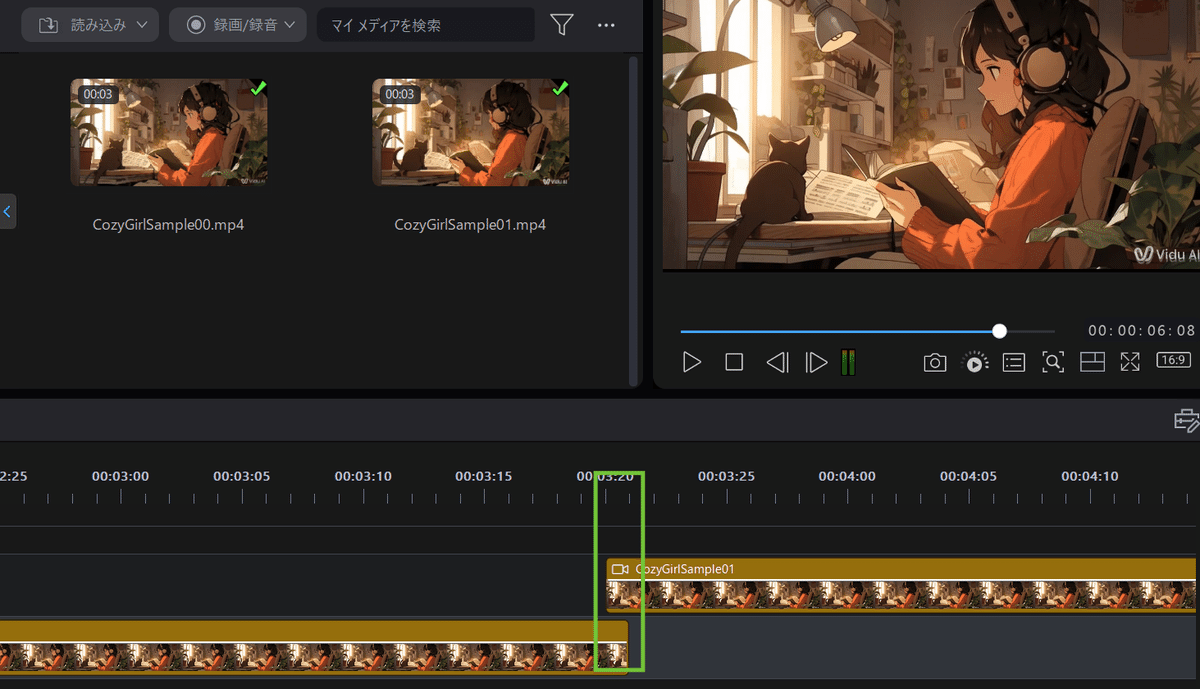
Task: Click the マイ メディアを検索 search field
Action: click(427, 25)
